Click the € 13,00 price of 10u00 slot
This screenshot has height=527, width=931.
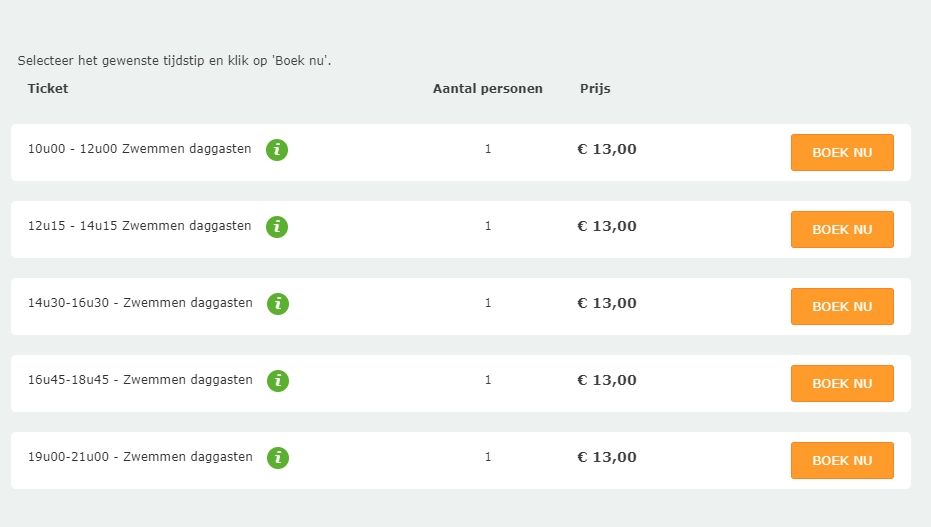[x=607, y=149]
